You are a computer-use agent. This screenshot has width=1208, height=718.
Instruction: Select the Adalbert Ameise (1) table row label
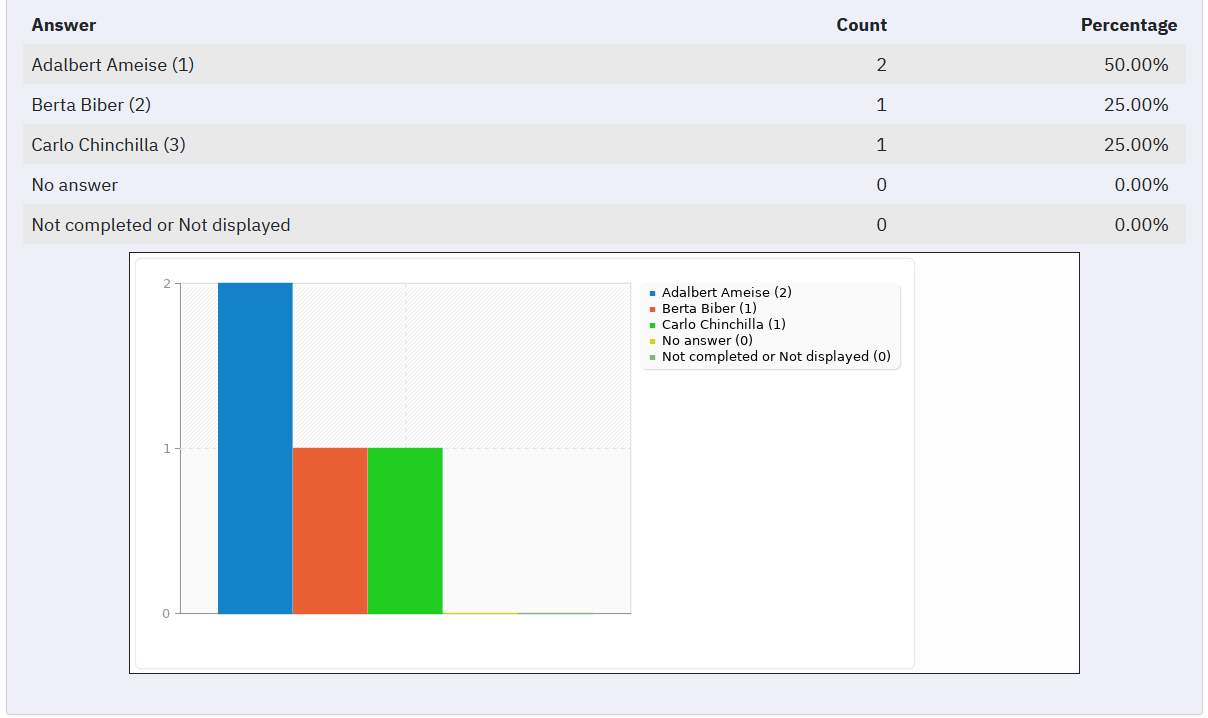[113, 65]
